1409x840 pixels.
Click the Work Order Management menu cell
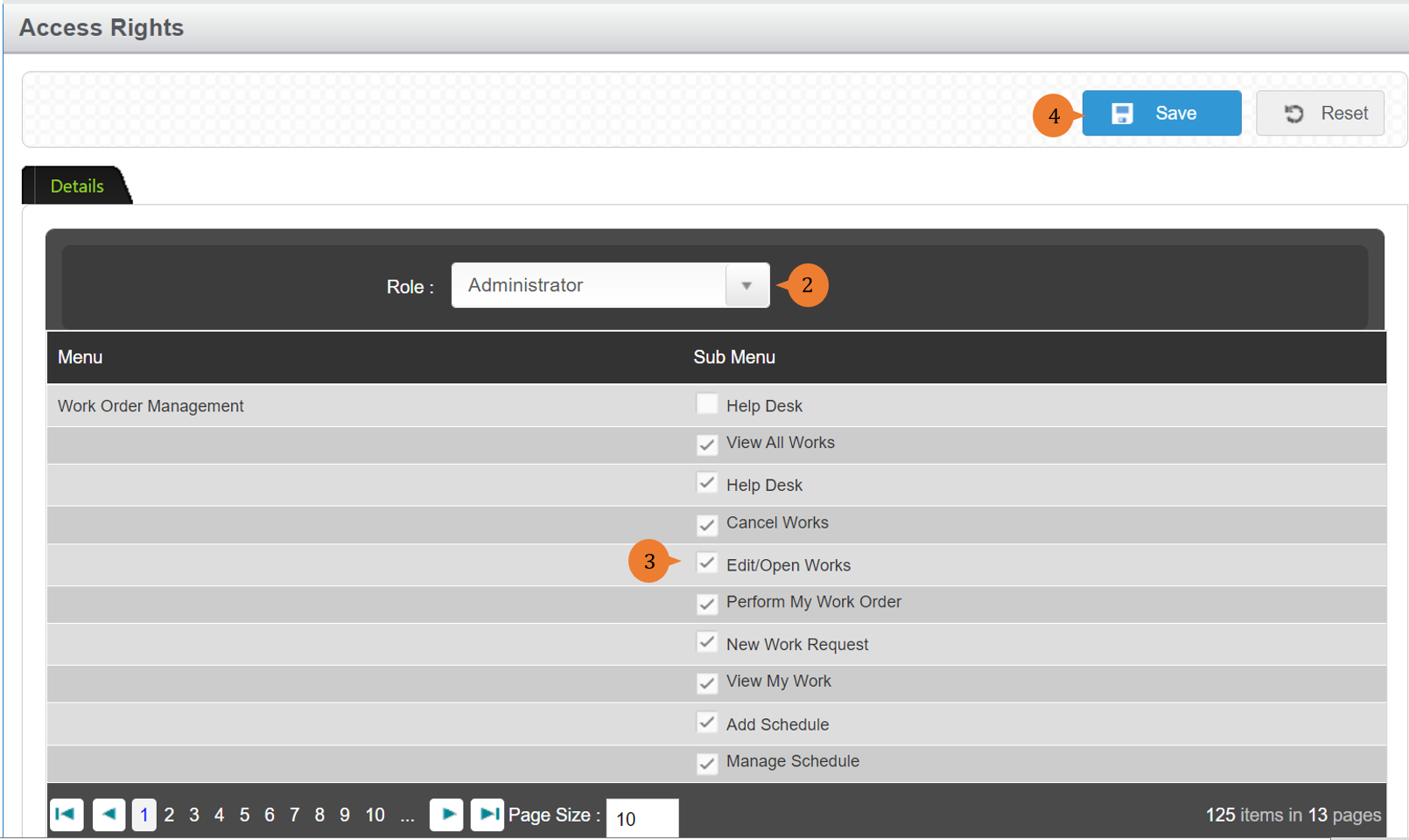pos(151,406)
